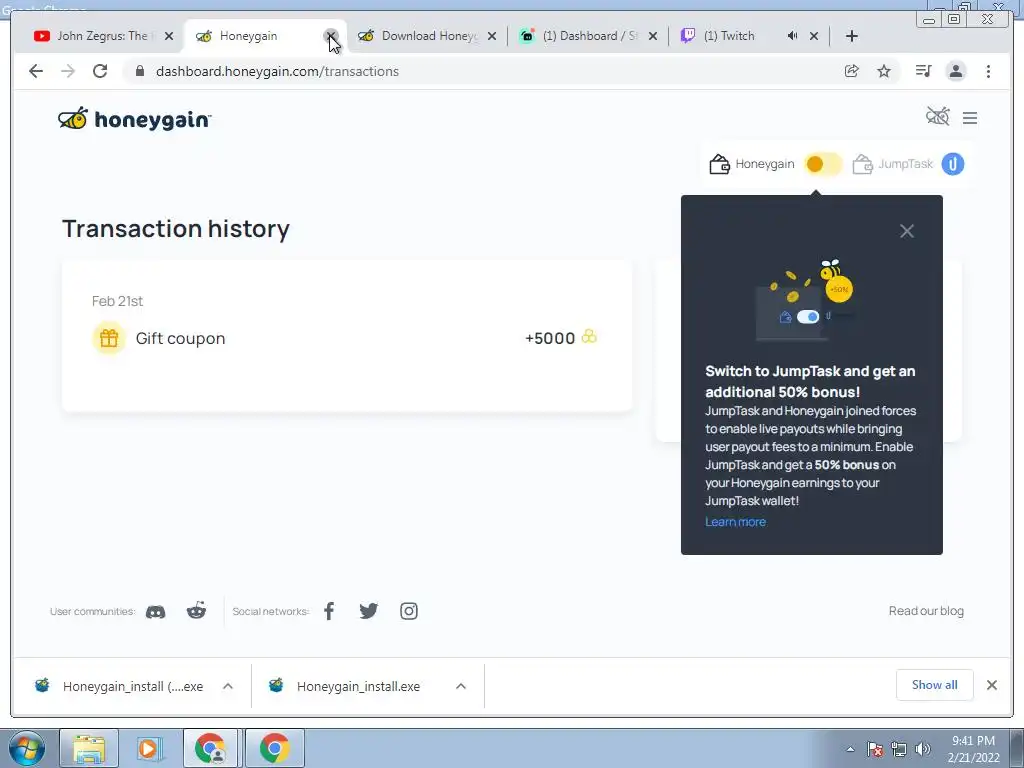
Task: Open the Instagram social icon
Action: coord(409,611)
